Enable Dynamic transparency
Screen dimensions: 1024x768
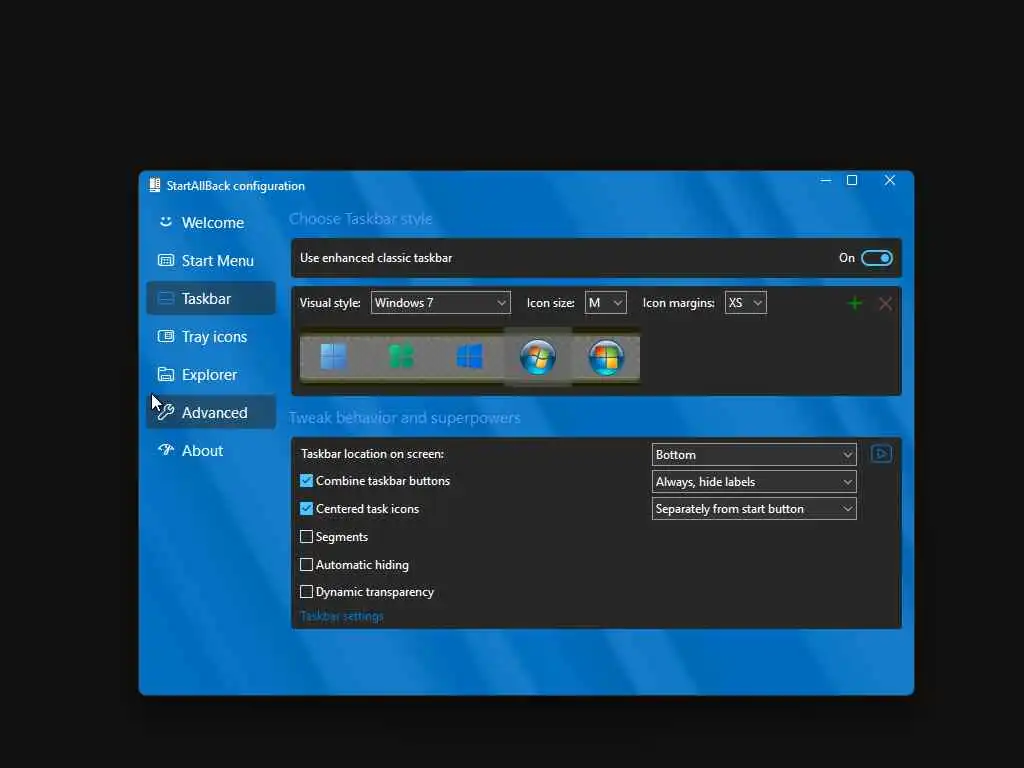coord(306,592)
